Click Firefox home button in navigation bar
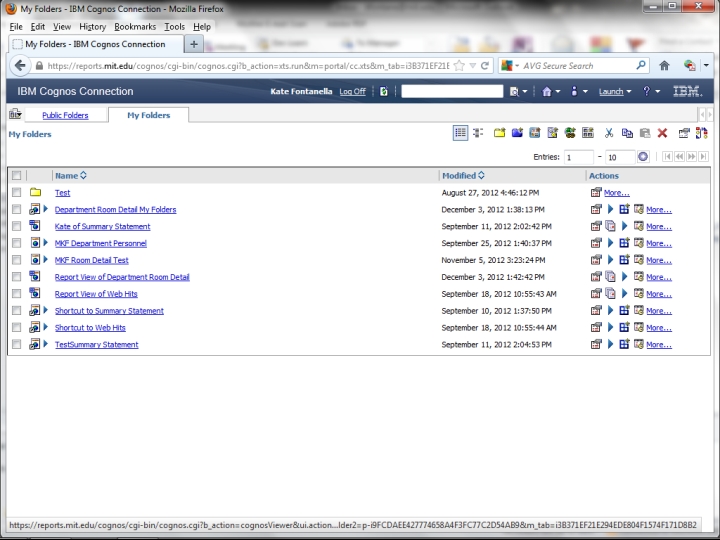 pyautogui.click(x=664, y=65)
